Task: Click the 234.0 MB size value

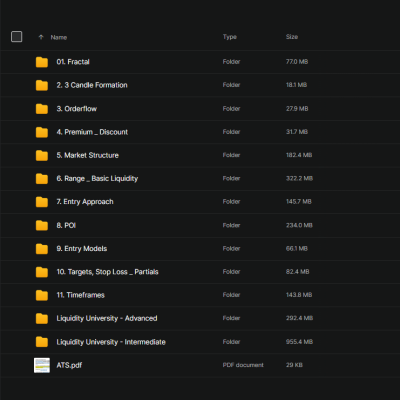Action: pos(299,225)
